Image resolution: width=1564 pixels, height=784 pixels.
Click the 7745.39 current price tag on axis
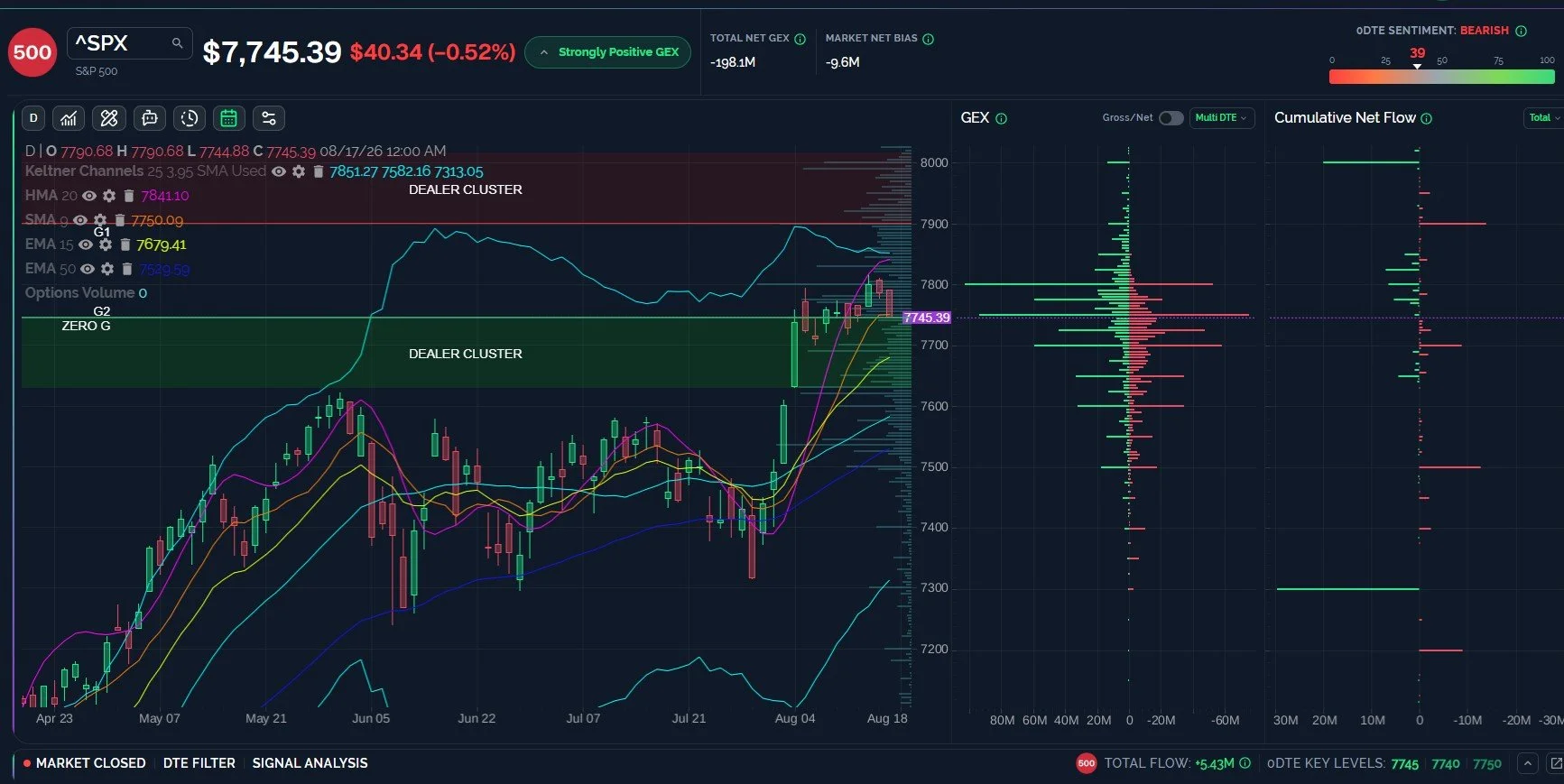[x=927, y=318]
